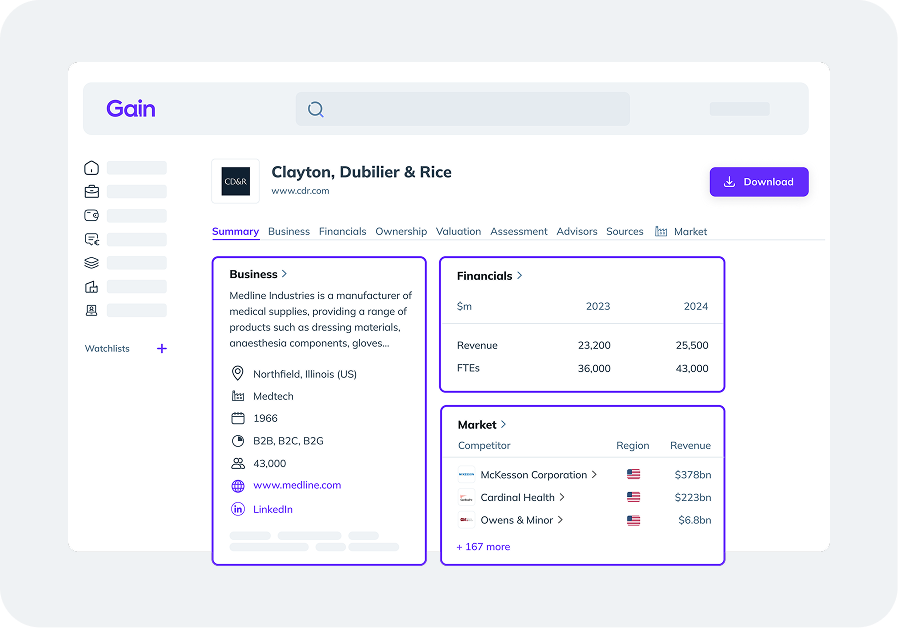This screenshot has width=898, height=628.
Task: Click the Medtech industry icon
Action: point(238,396)
